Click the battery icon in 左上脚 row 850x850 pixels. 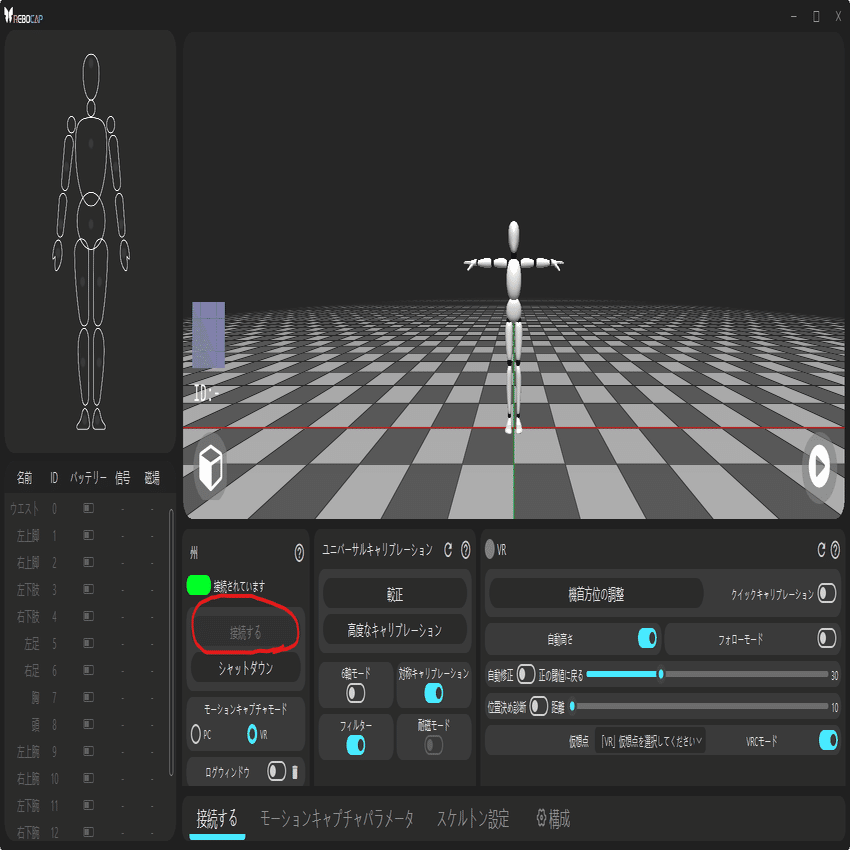point(88,535)
